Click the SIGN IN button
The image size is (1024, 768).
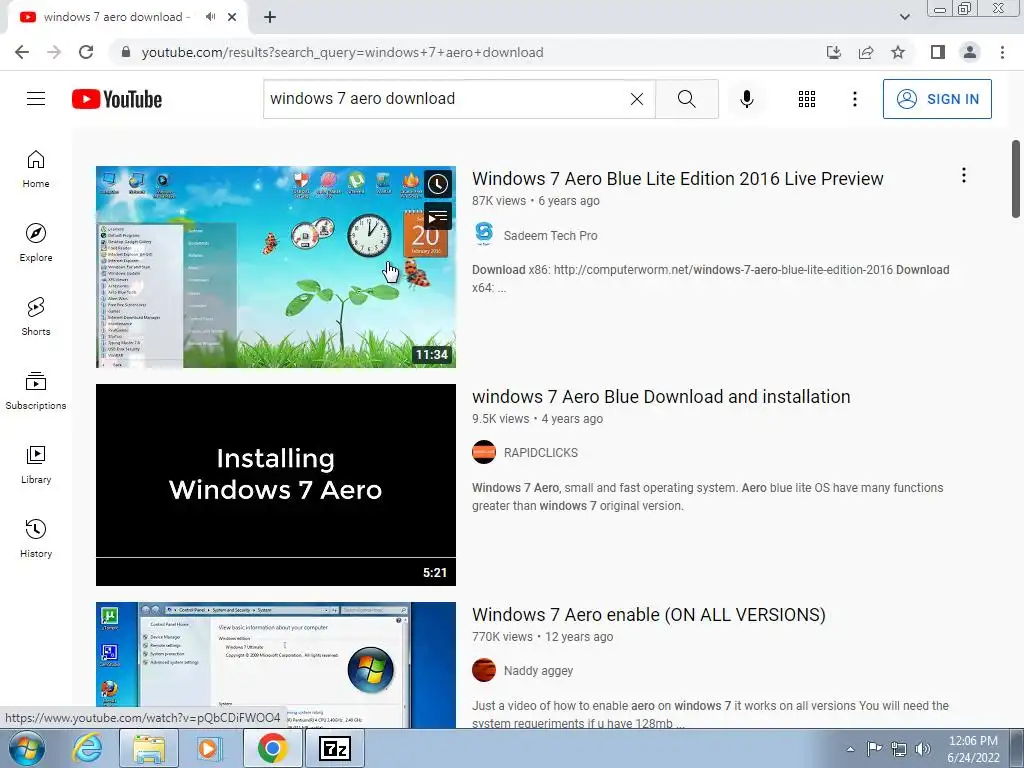[937, 99]
